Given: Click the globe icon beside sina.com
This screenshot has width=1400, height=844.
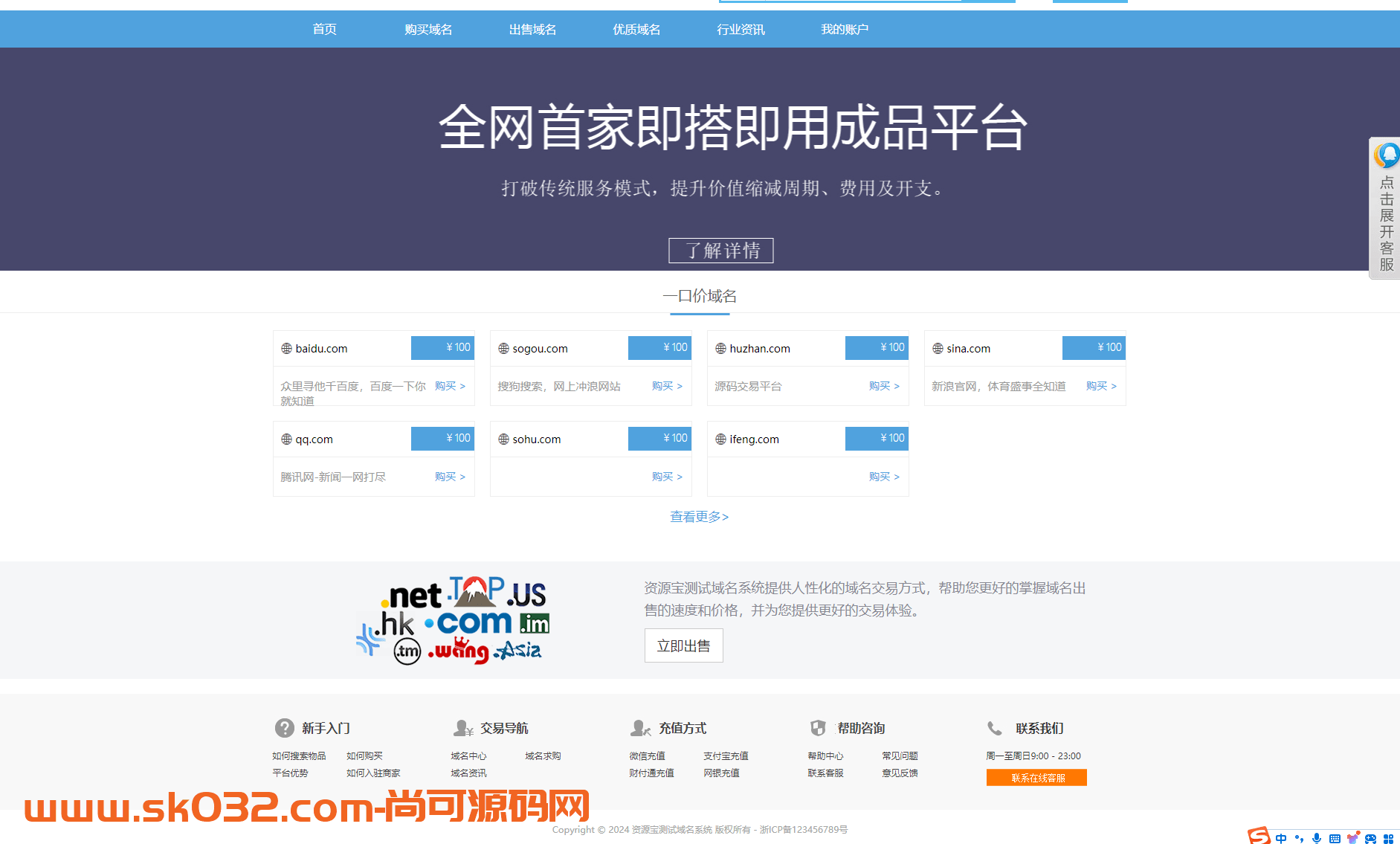Looking at the screenshot, I should [x=938, y=349].
